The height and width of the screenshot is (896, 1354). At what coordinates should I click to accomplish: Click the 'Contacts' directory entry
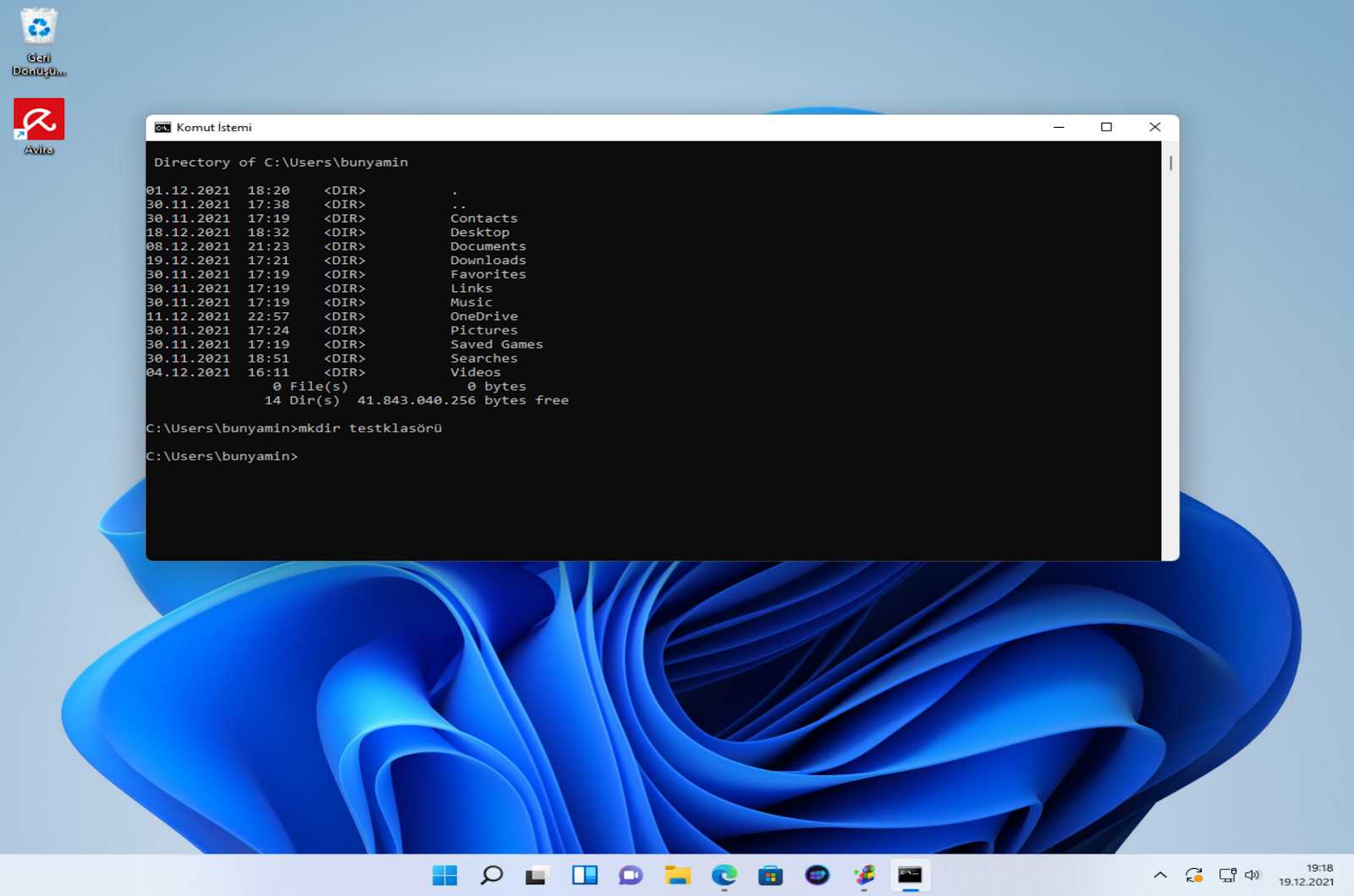pos(484,218)
